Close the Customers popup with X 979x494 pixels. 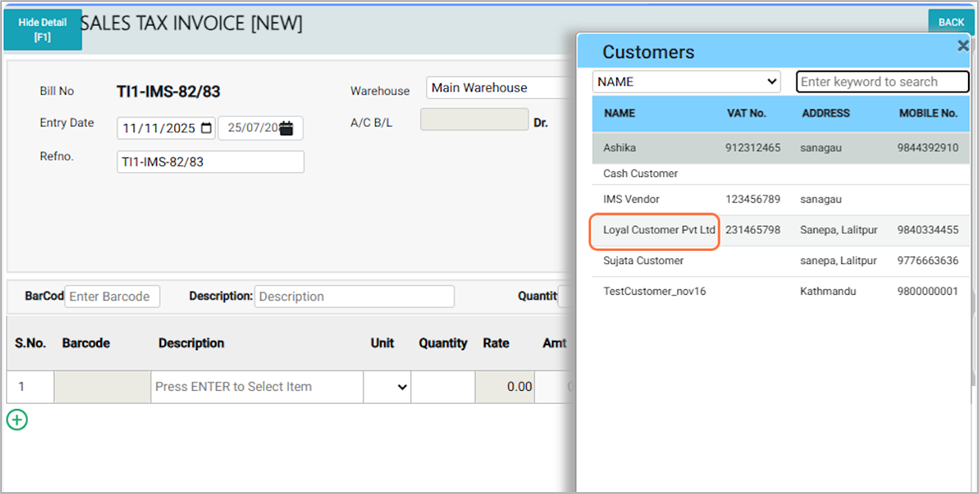point(963,46)
